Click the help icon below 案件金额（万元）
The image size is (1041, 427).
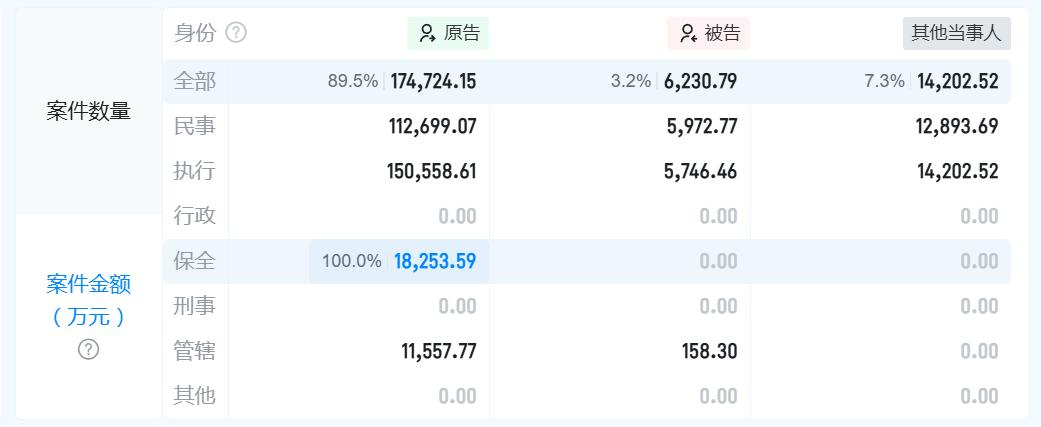89,349
